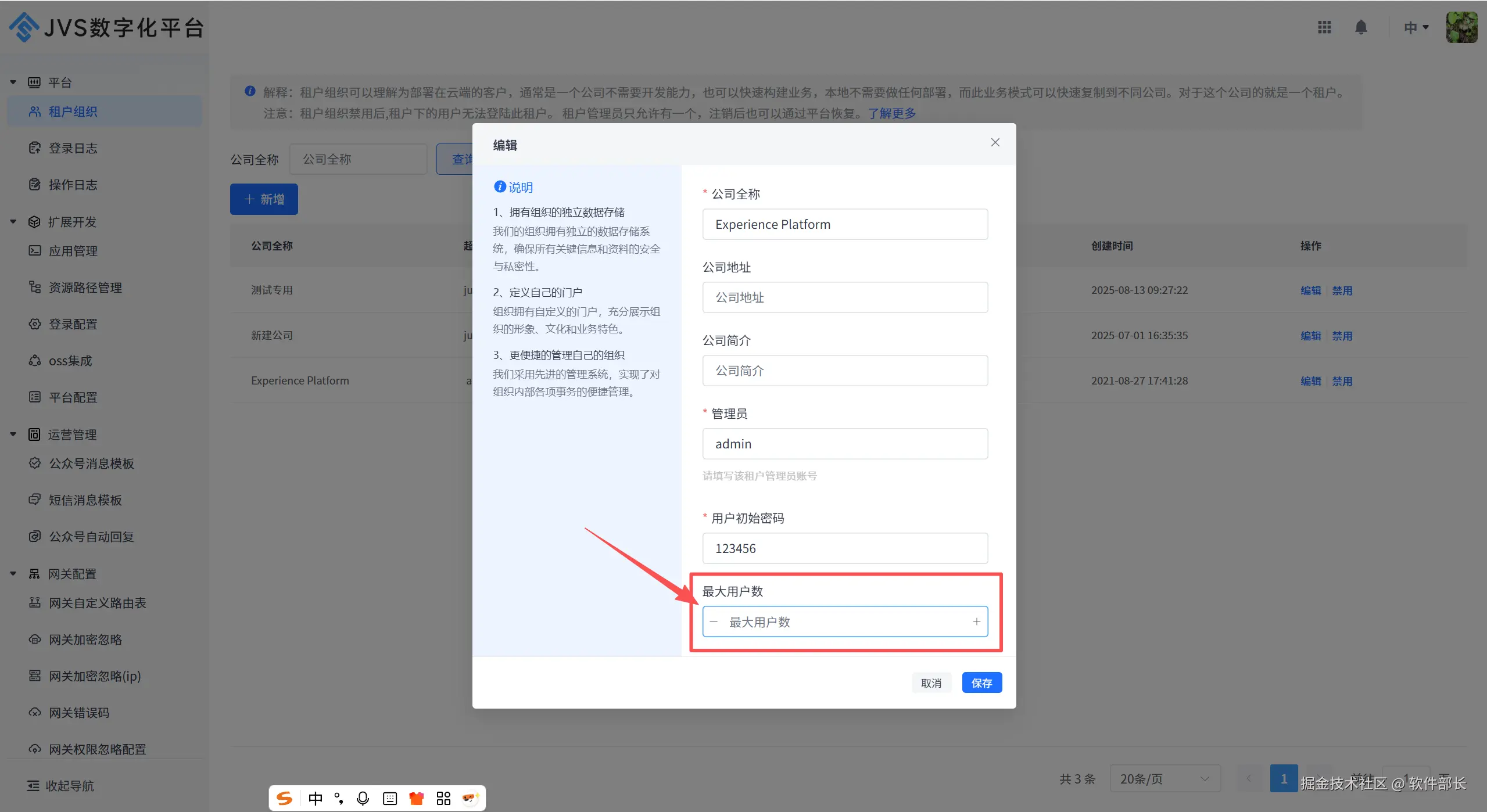Collapse the 扩展开发 menu group
Screen dimensions: 1487x812
pyautogui.click(x=13, y=222)
